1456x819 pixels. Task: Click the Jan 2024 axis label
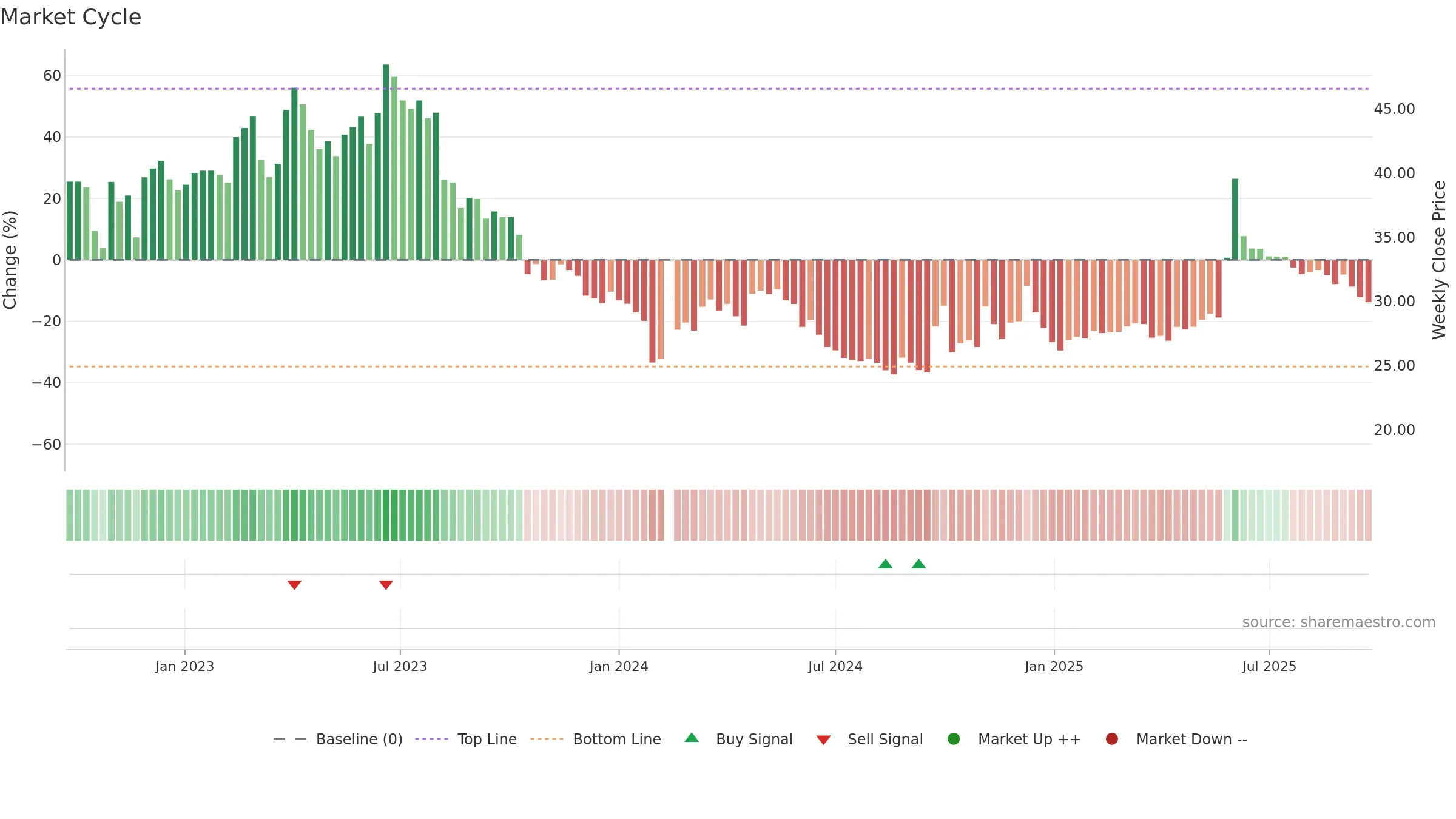coord(619,667)
